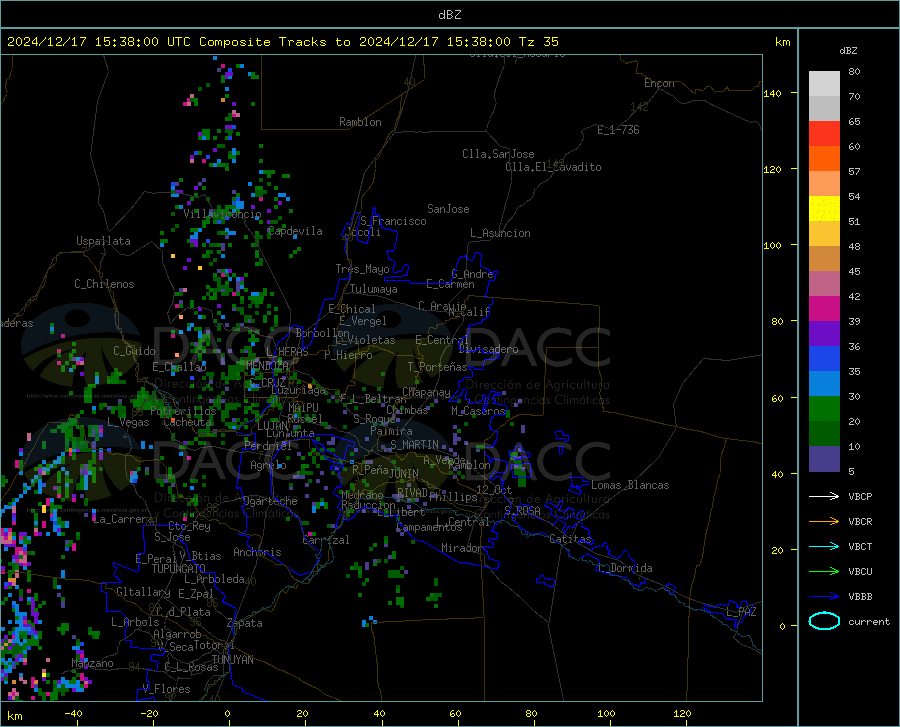Click the C_Chilenos label

point(104,284)
